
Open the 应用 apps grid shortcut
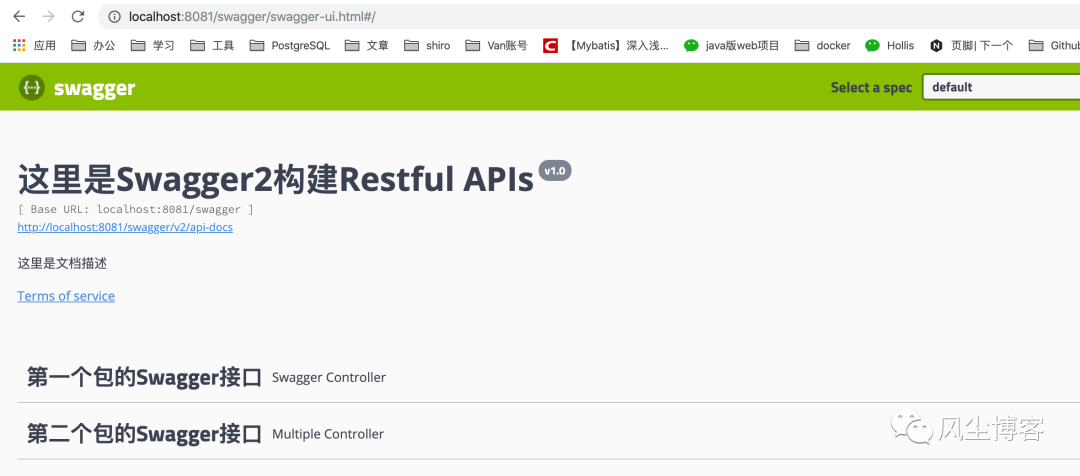(34, 45)
